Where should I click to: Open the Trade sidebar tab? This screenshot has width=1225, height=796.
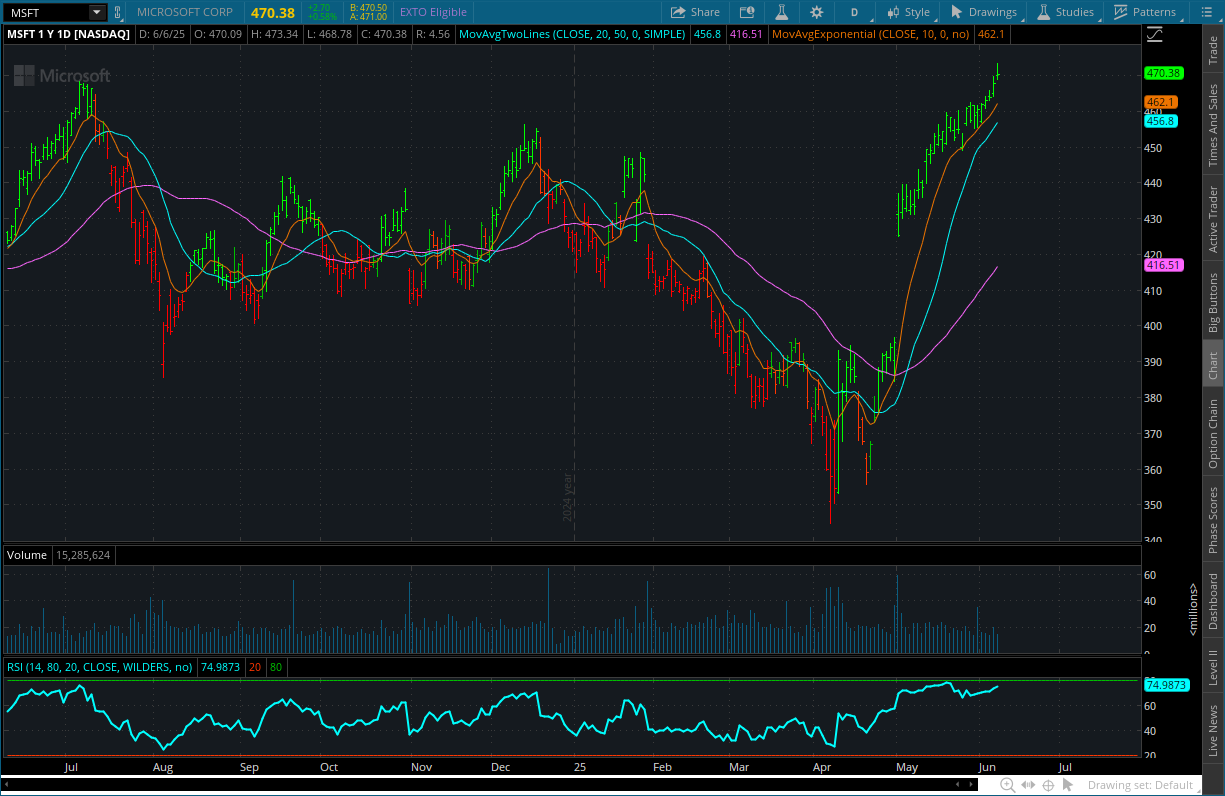pos(1213,50)
